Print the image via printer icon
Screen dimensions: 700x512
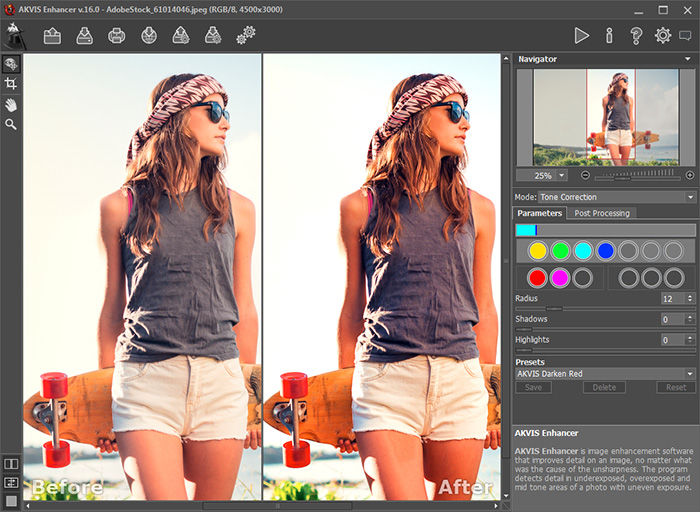pyautogui.click(x=117, y=36)
